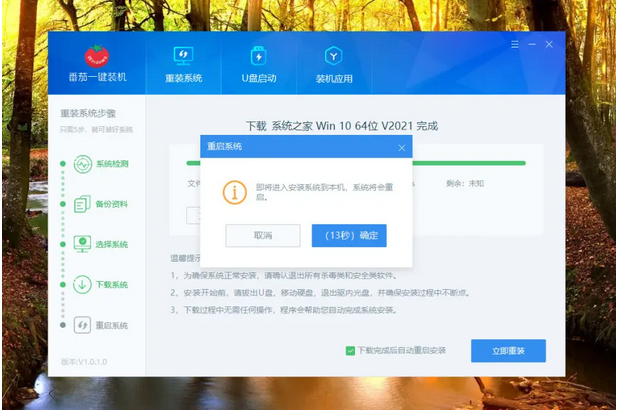The image size is (618, 410).
Task: Click the orange info icon in dialog
Action: 235,192
